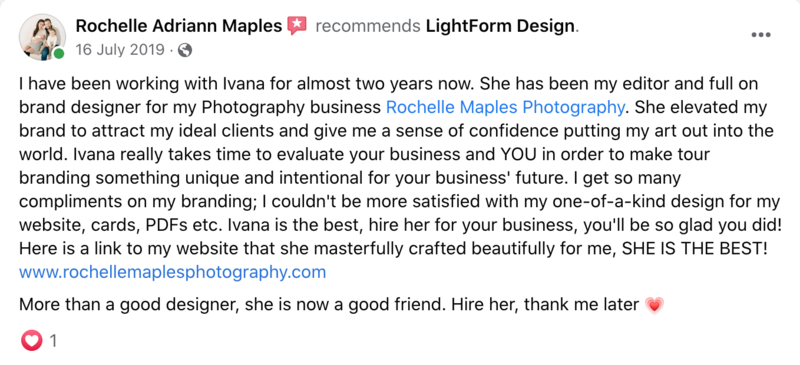Open the three-dots post options menu
Viewport: 800px width, 365px height.
(x=760, y=35)
